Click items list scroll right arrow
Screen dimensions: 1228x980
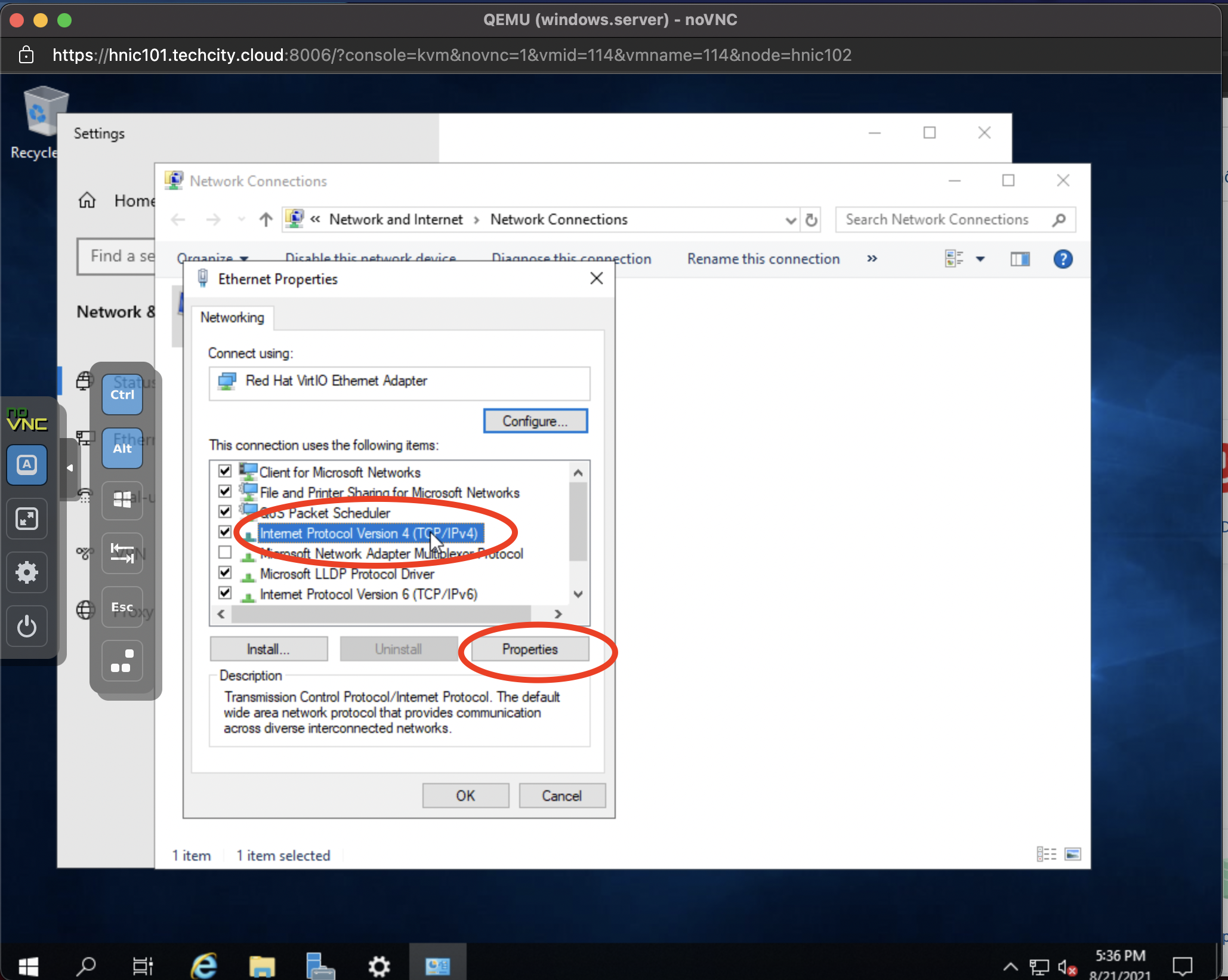tap(558, 614)
